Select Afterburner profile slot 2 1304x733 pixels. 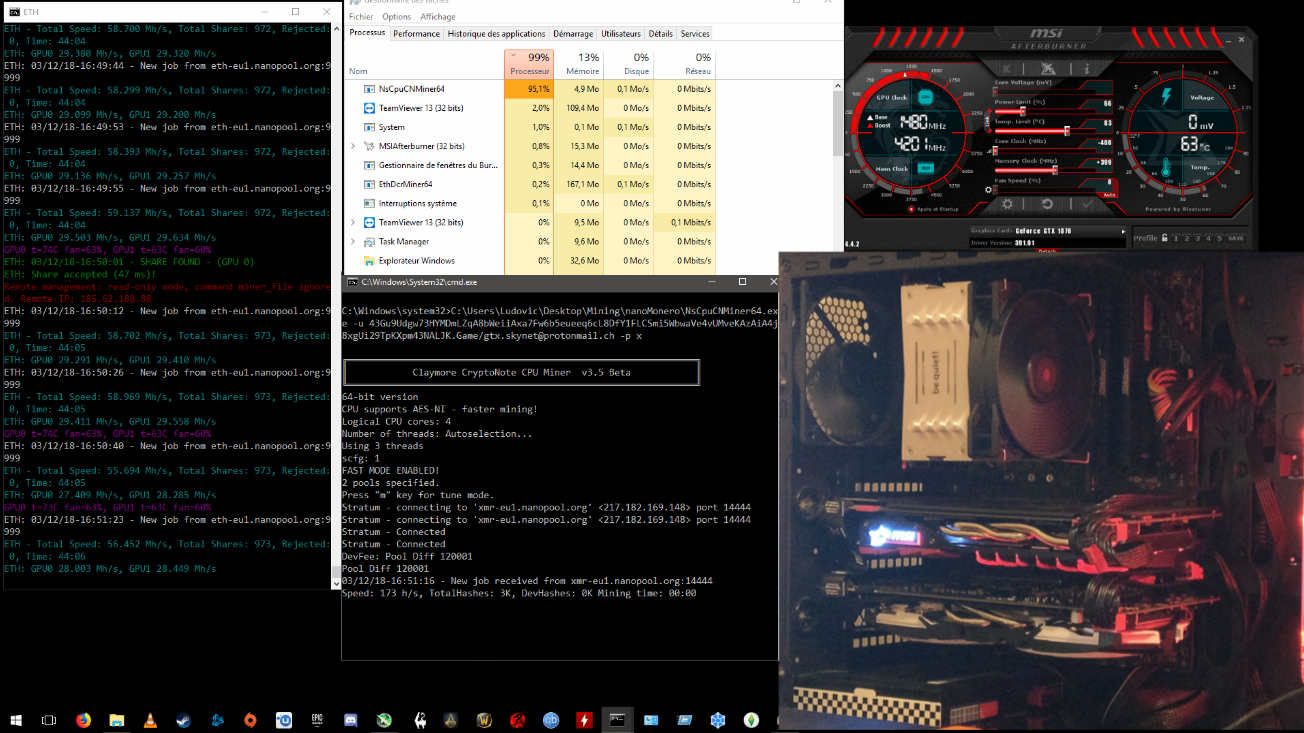(1187, 238)
